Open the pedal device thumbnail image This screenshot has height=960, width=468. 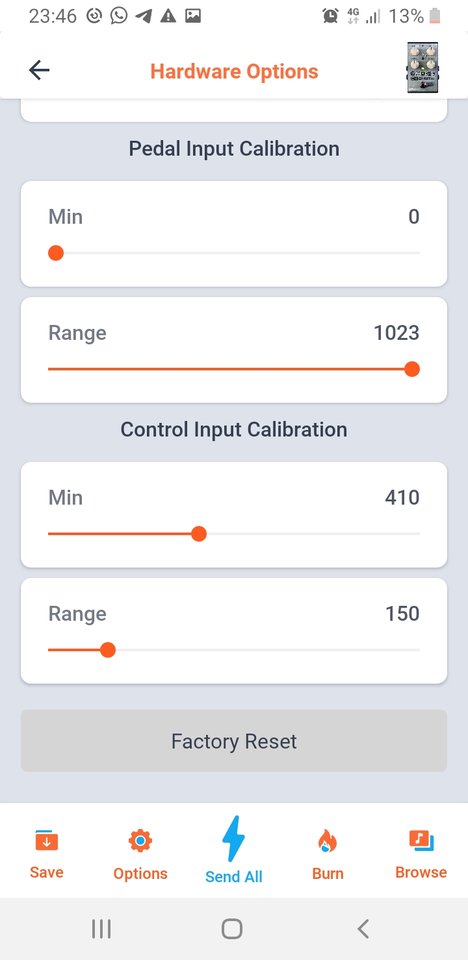(423, 67)
